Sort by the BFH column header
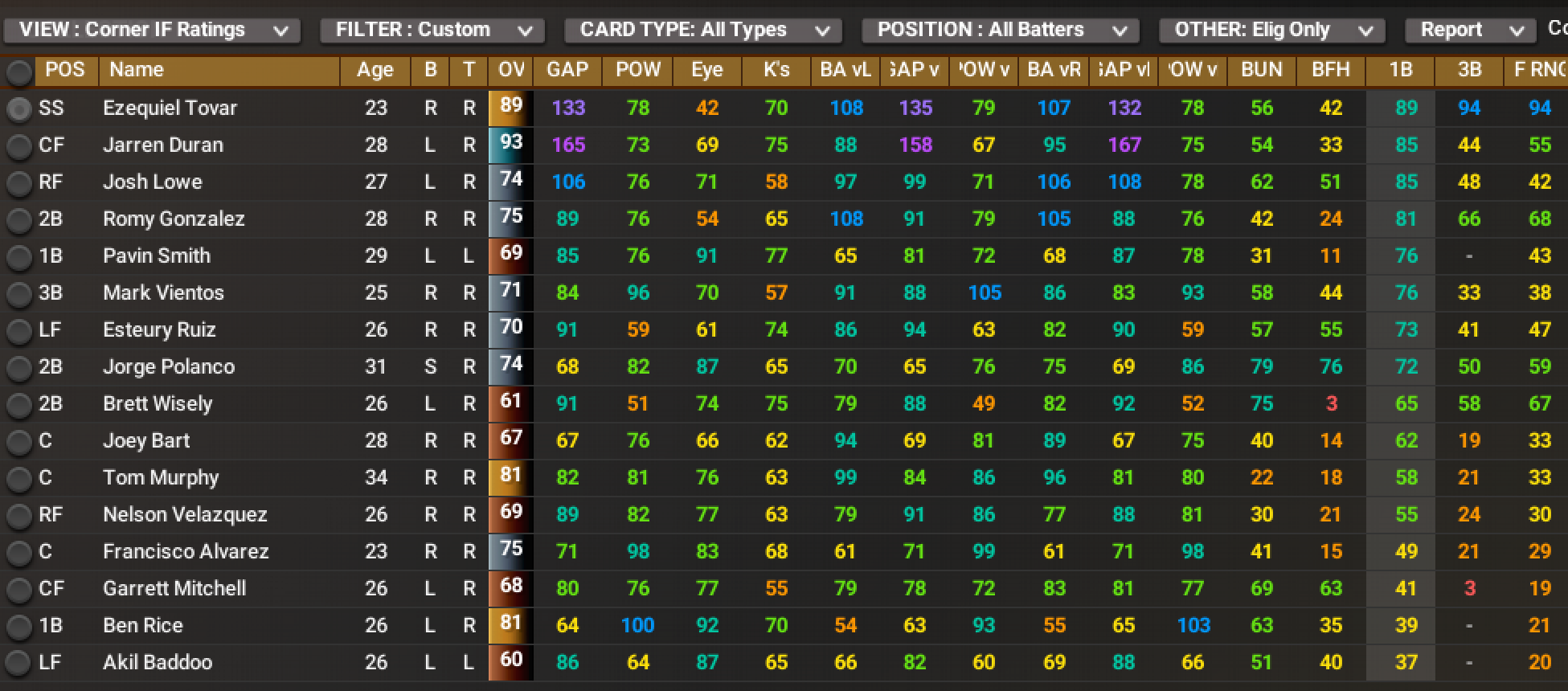Screen dimensions: 1568x691 (x=1331, y=70)
